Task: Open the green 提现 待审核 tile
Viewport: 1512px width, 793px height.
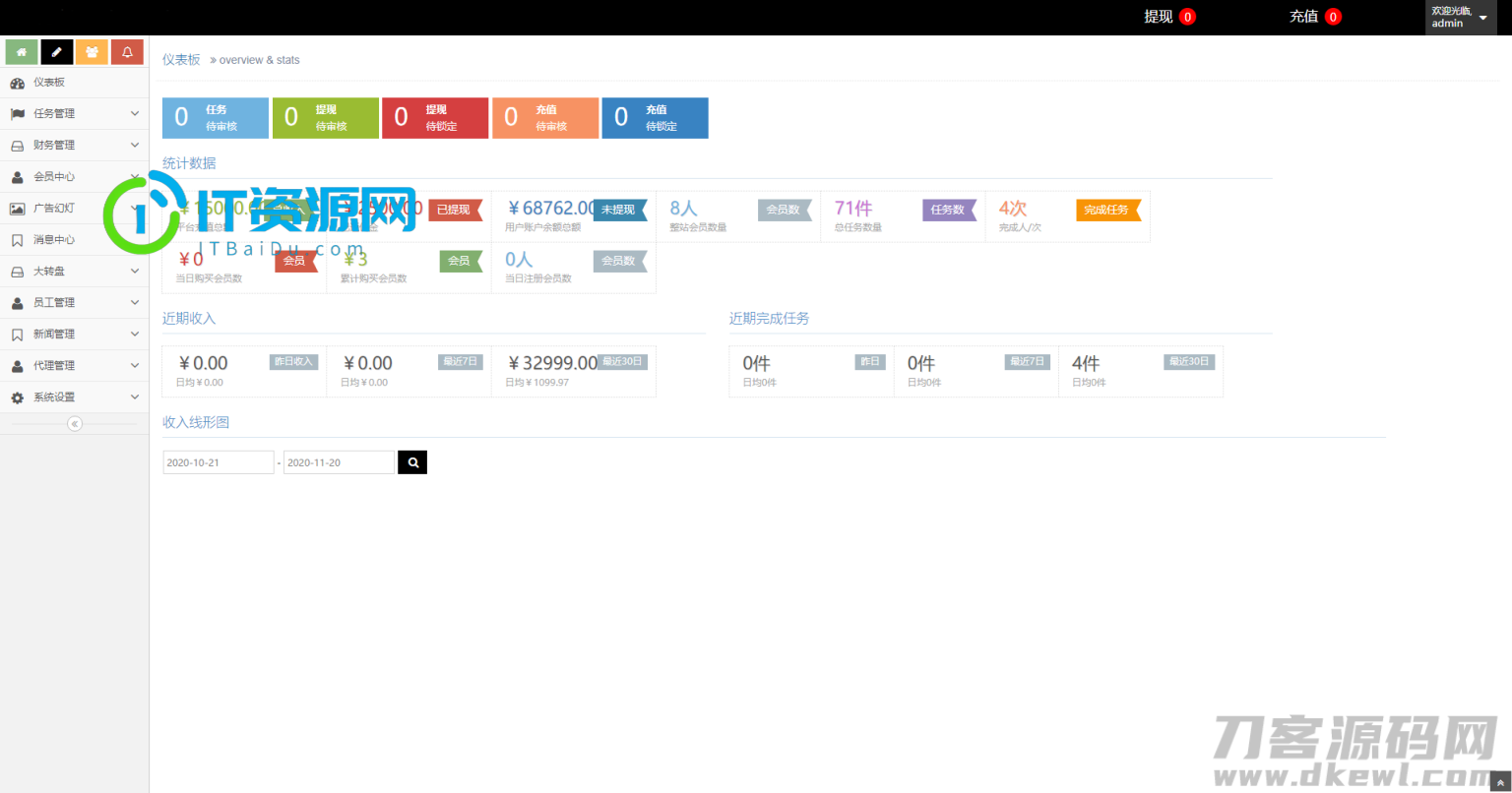Action: coord(326,118)
